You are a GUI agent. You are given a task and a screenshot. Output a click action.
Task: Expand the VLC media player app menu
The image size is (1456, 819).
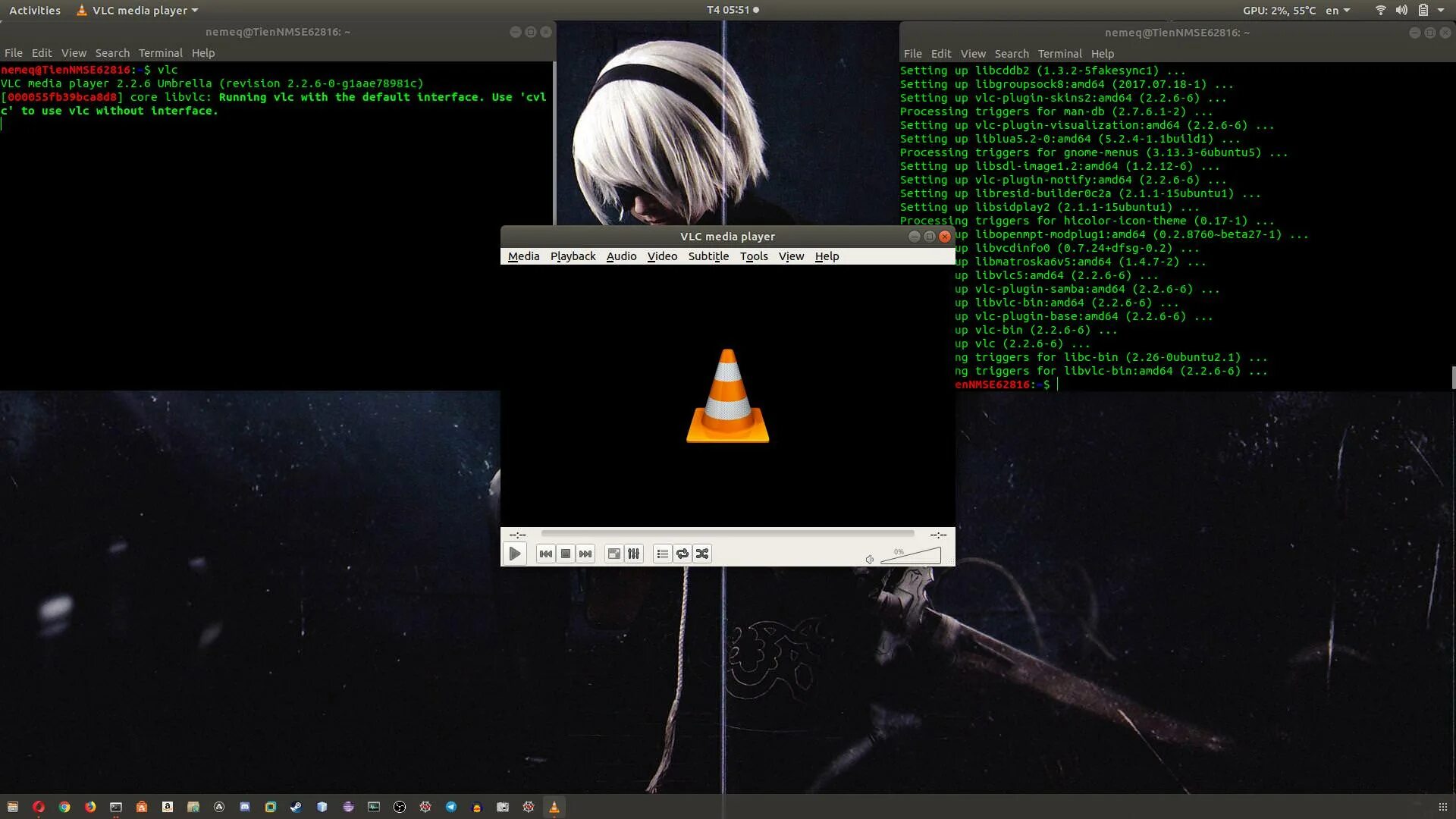pos(137,11)
